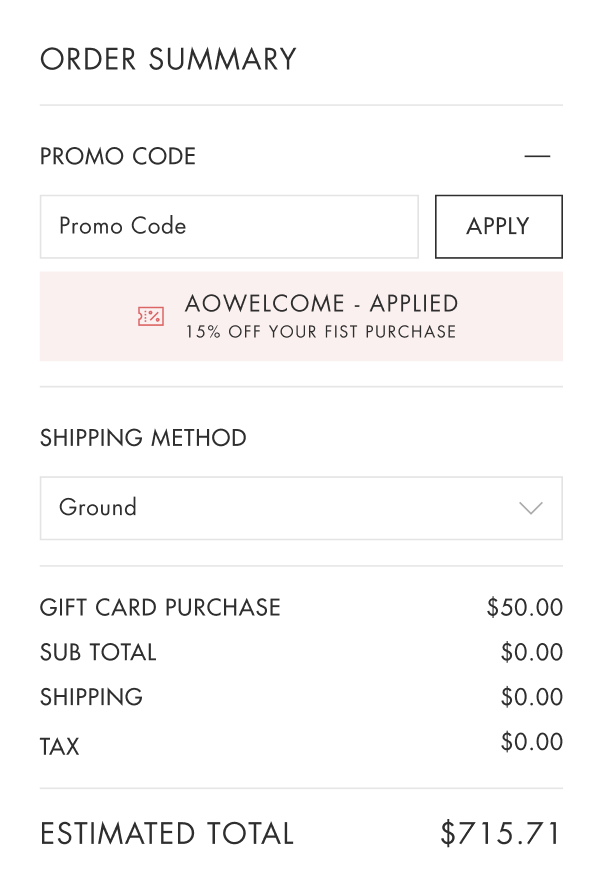This screenshot has height=892, width=601.
Task: Click the GIFT CARD PURCHASE label
Action: click(160, 607)
